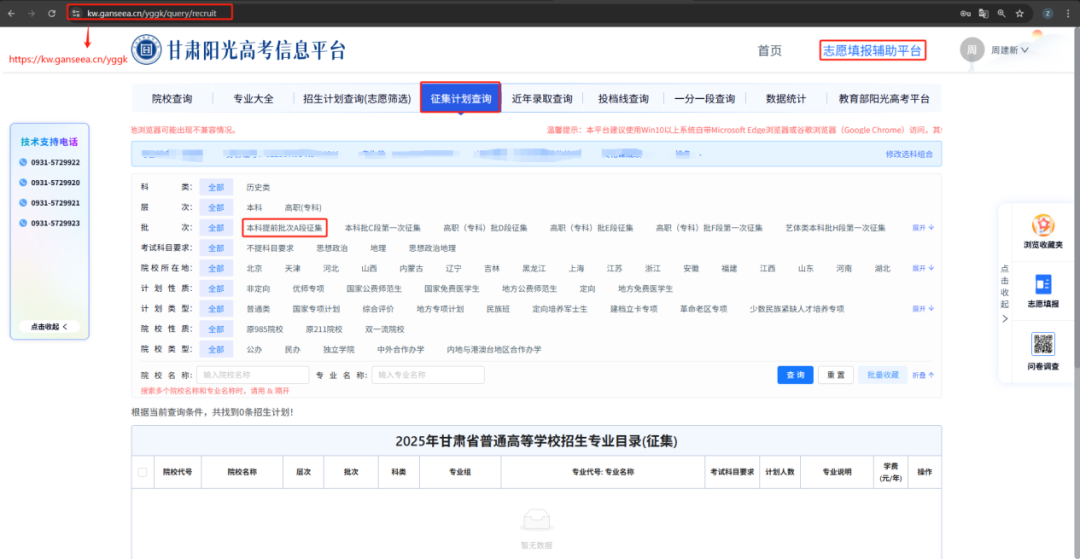Click phone icon beside 0931-5729923
Viewport: 1080px width, 559px height.
tap(23, 223)
